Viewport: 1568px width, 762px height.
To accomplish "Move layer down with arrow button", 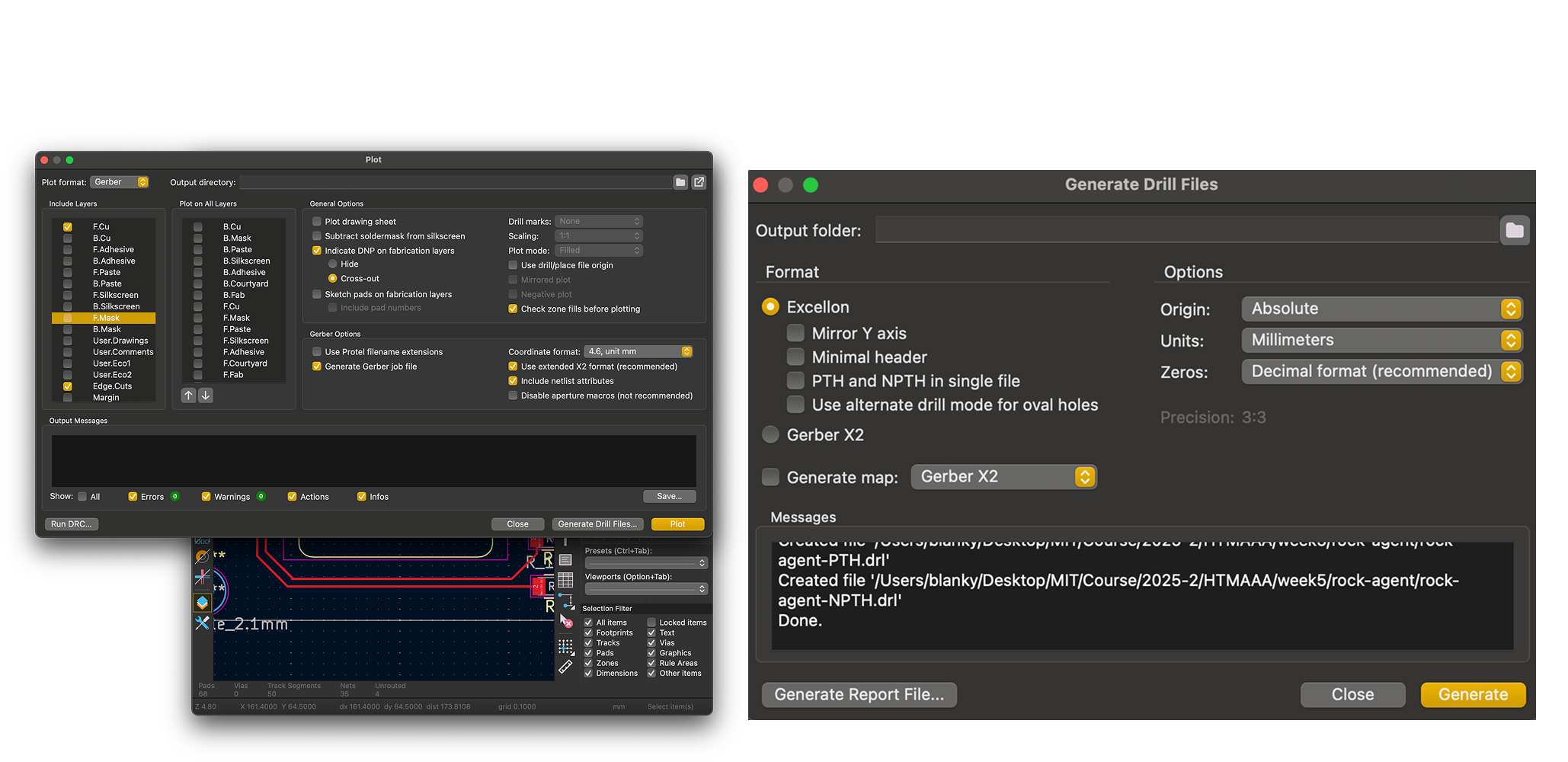I will tap(206, 395).
